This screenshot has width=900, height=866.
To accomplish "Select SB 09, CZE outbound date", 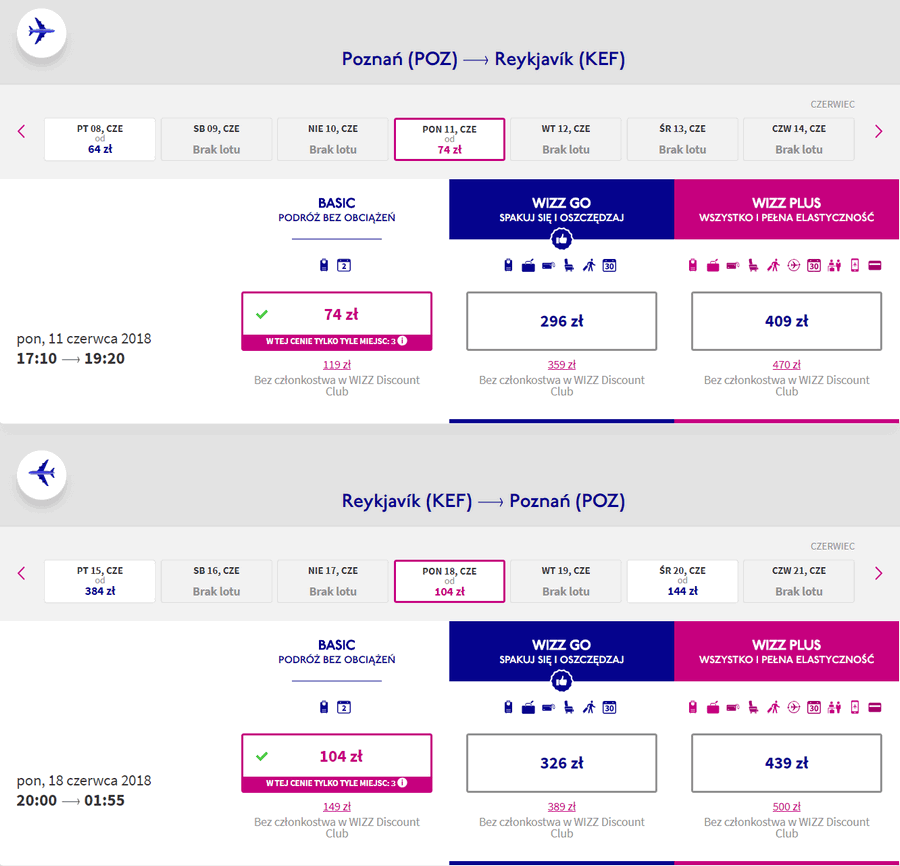I will pos(216,139).
